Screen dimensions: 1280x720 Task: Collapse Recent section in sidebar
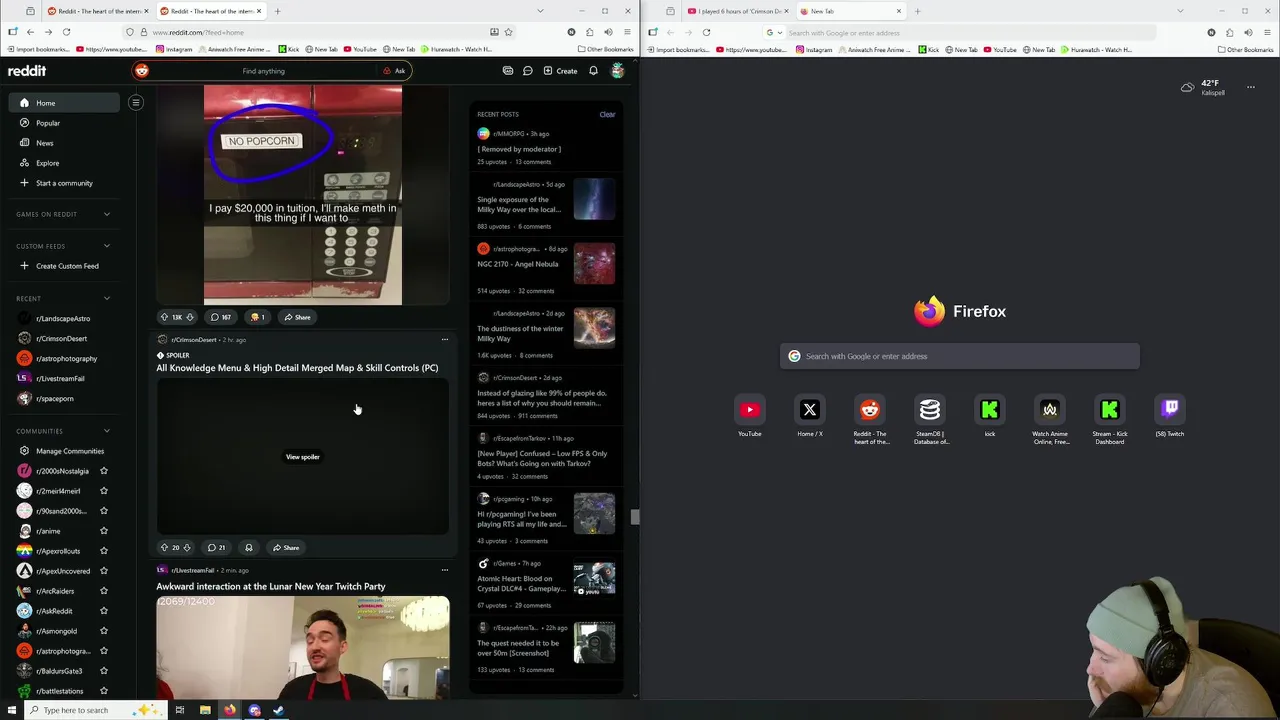click(x=107, y=298)
